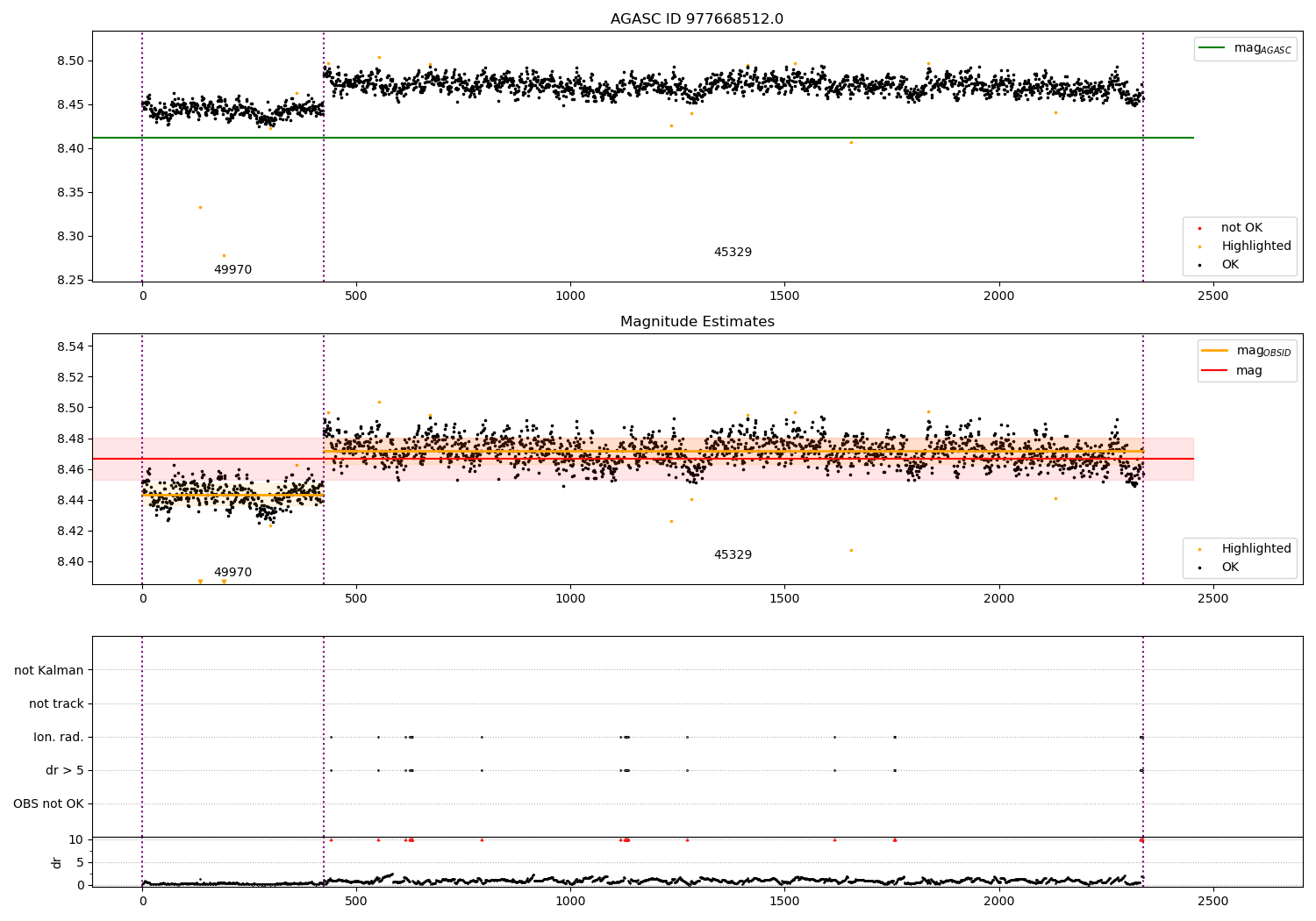Select the "not OK" legend entry in top panel
1316x921 pixels.
1241,228
